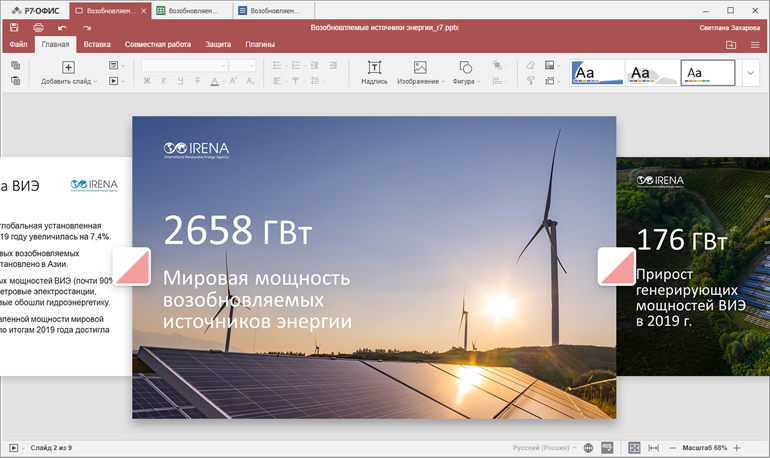Click the advanced settings menu icon at top right

tap(755, 45)
